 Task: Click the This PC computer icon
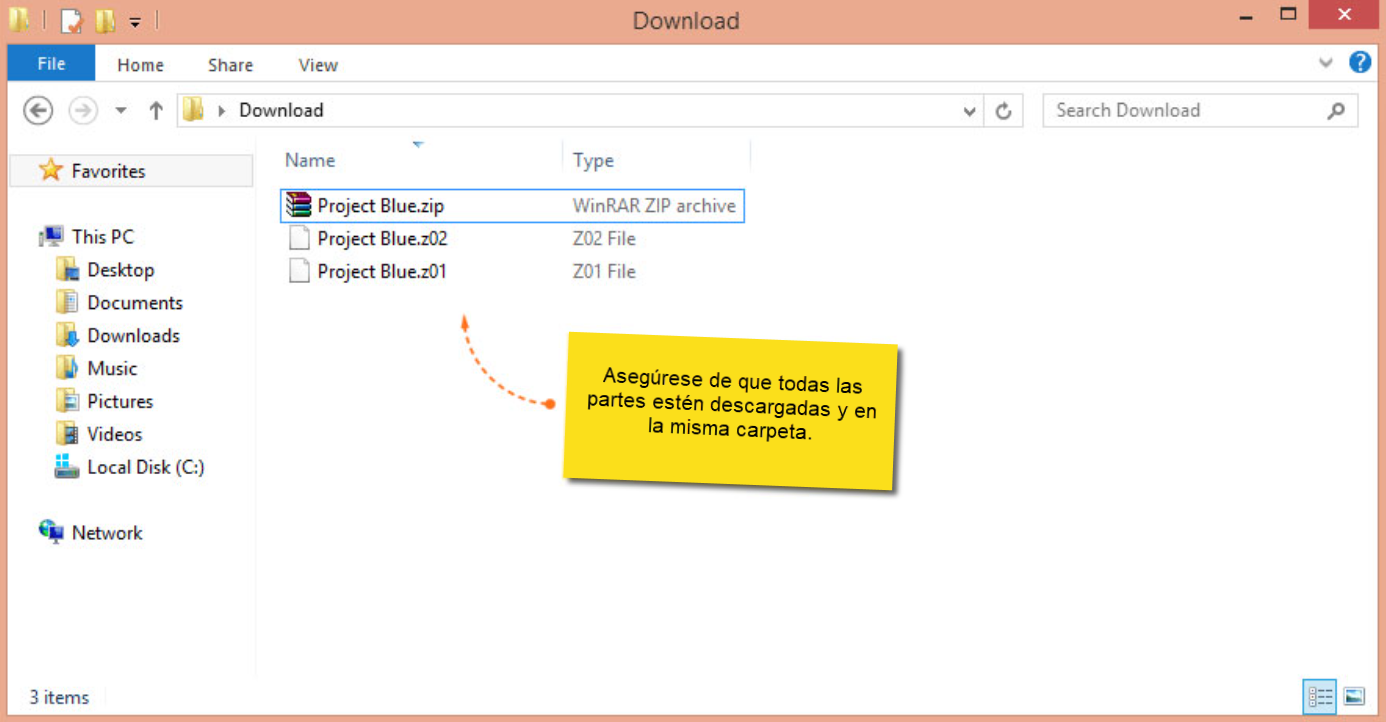[51, 237]
